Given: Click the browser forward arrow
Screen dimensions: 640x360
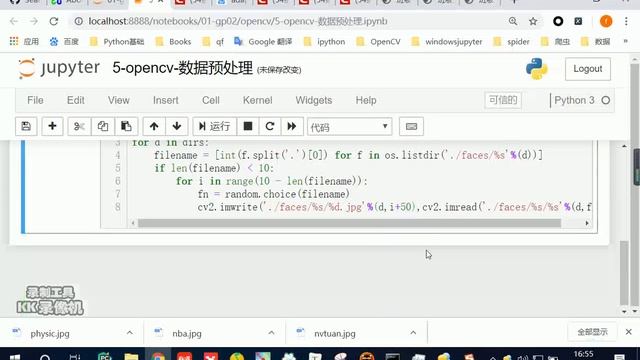Looking at the screenshot, I should tap(34, 21).
